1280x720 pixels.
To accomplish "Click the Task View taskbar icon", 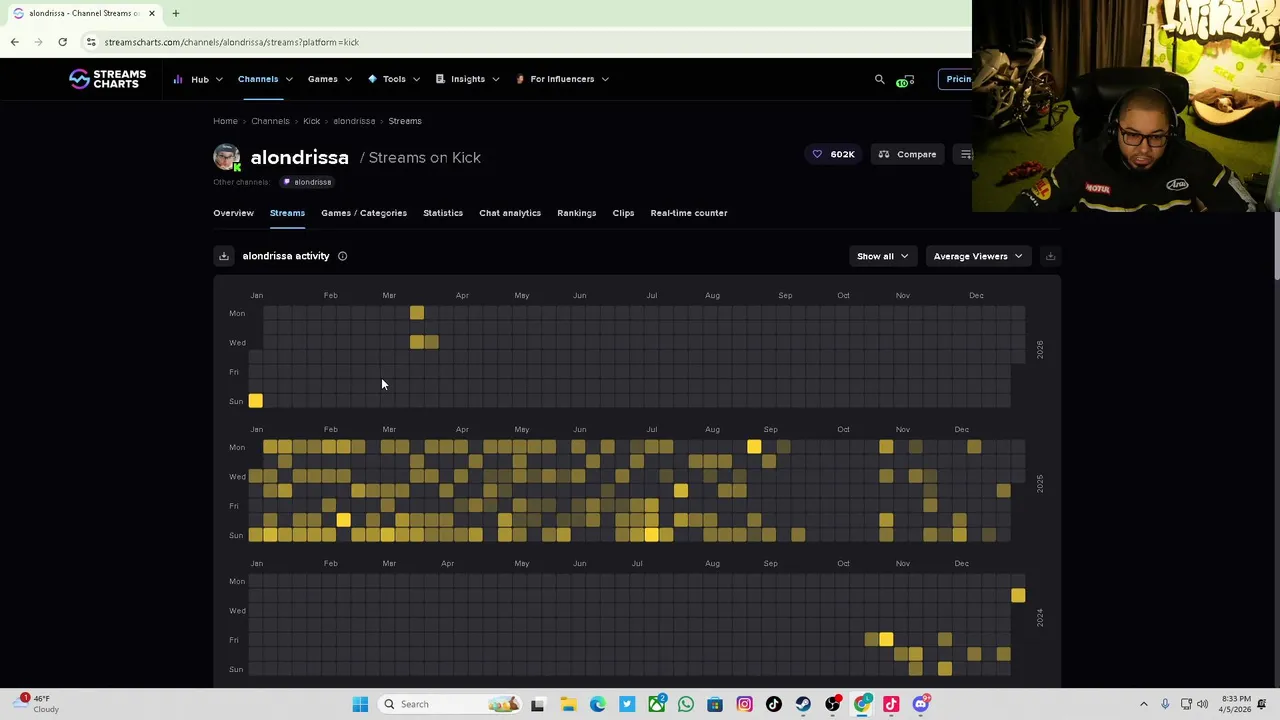I will (537, 704).
